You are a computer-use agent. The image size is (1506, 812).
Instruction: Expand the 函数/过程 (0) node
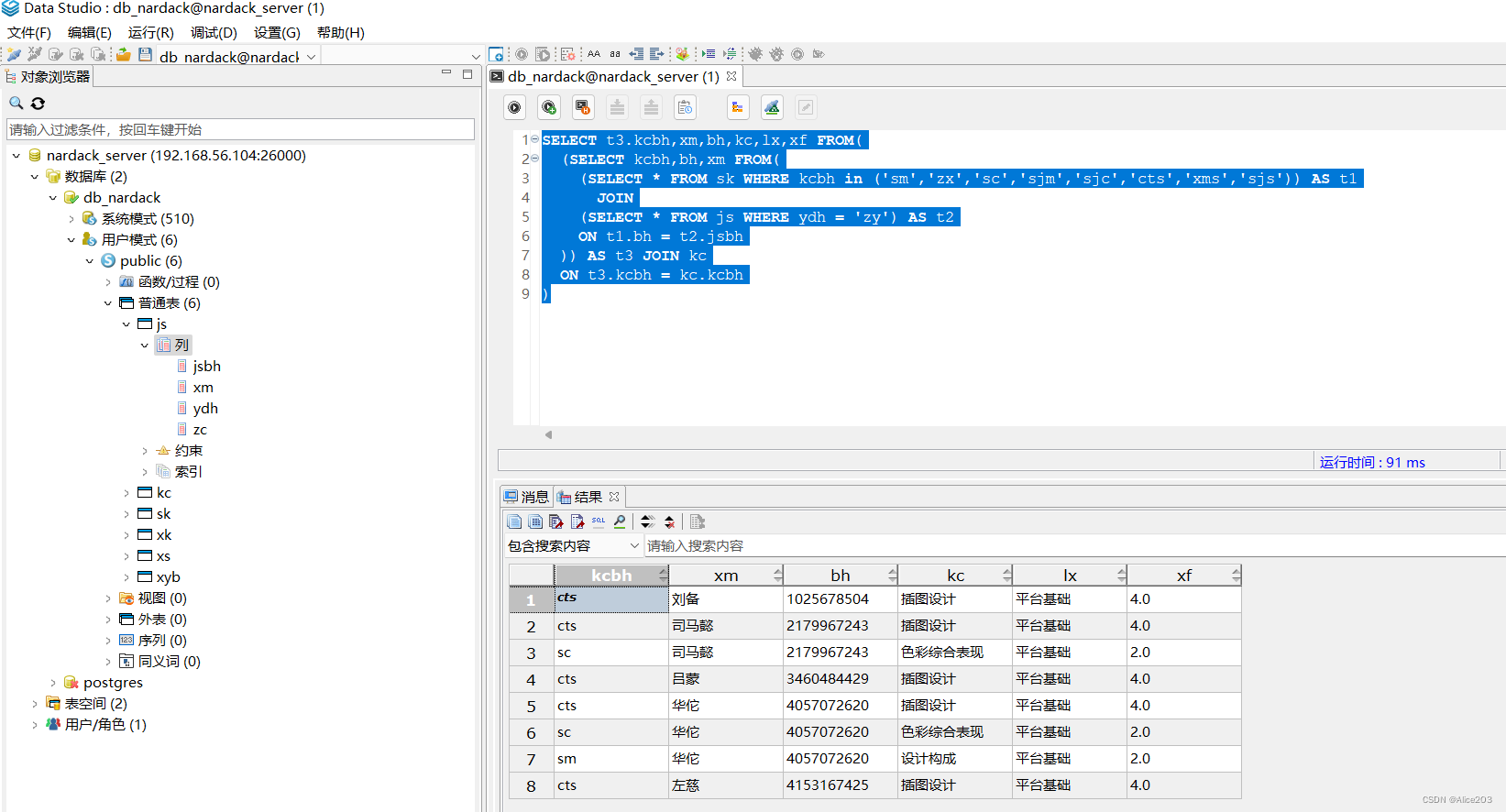pyautogui.click(x=108, y=282)
